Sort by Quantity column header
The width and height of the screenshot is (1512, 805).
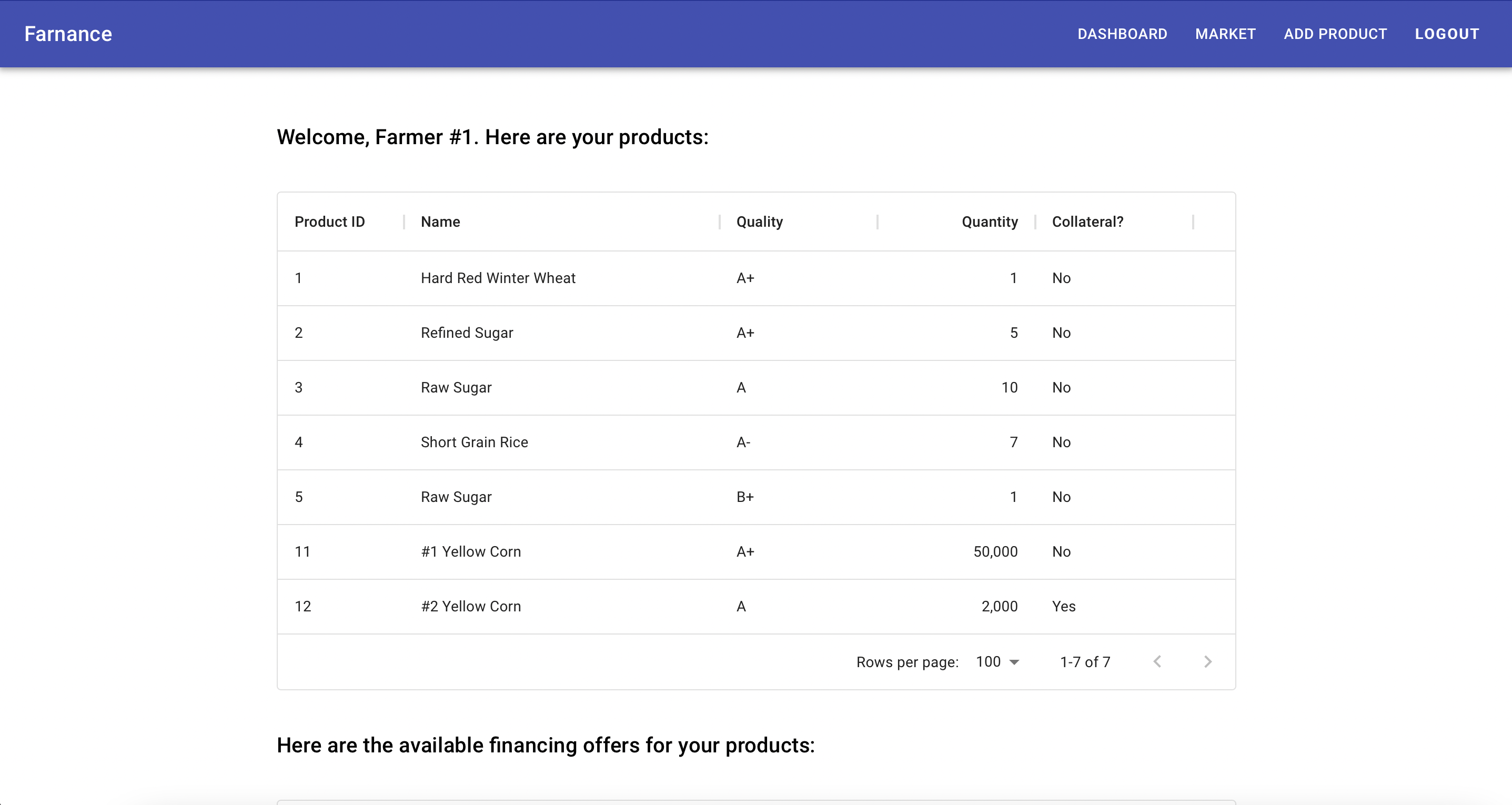tap(989, 222)
